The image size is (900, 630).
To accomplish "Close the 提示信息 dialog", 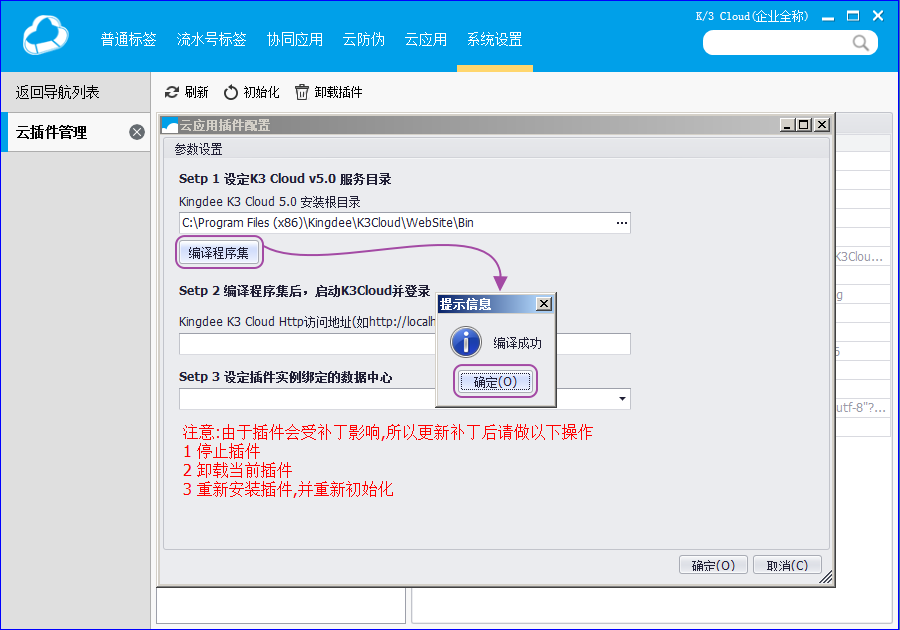I will pyautogui.click(x=544, y=304).
